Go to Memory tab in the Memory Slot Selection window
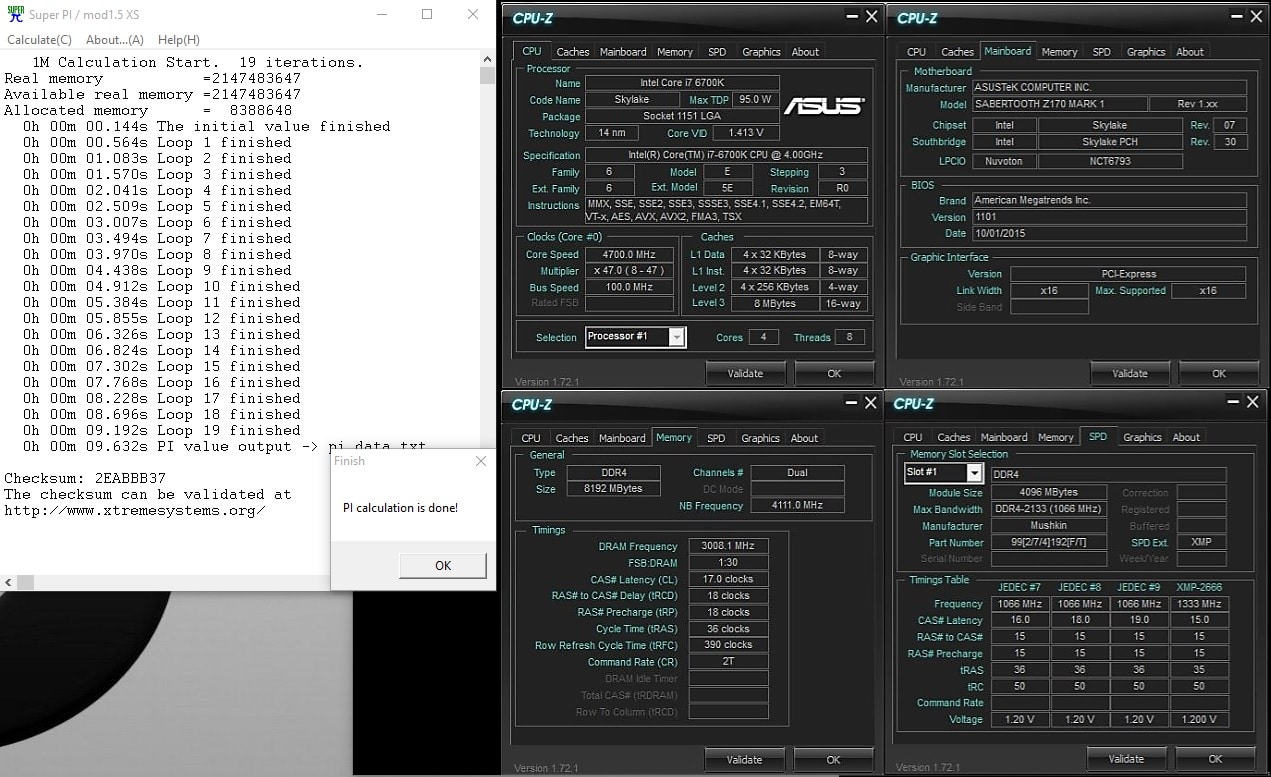 [x=1055, y=437]
